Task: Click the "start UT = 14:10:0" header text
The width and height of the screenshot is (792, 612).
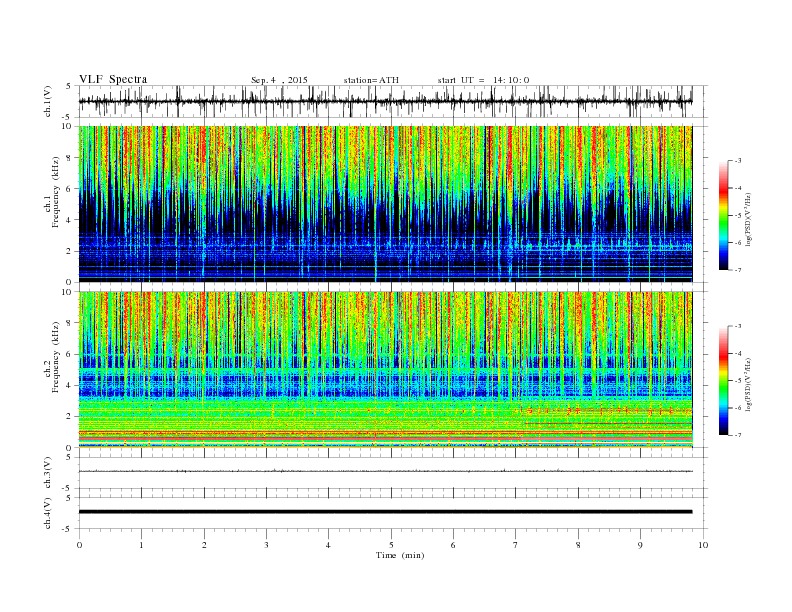Action: [483, 80]
